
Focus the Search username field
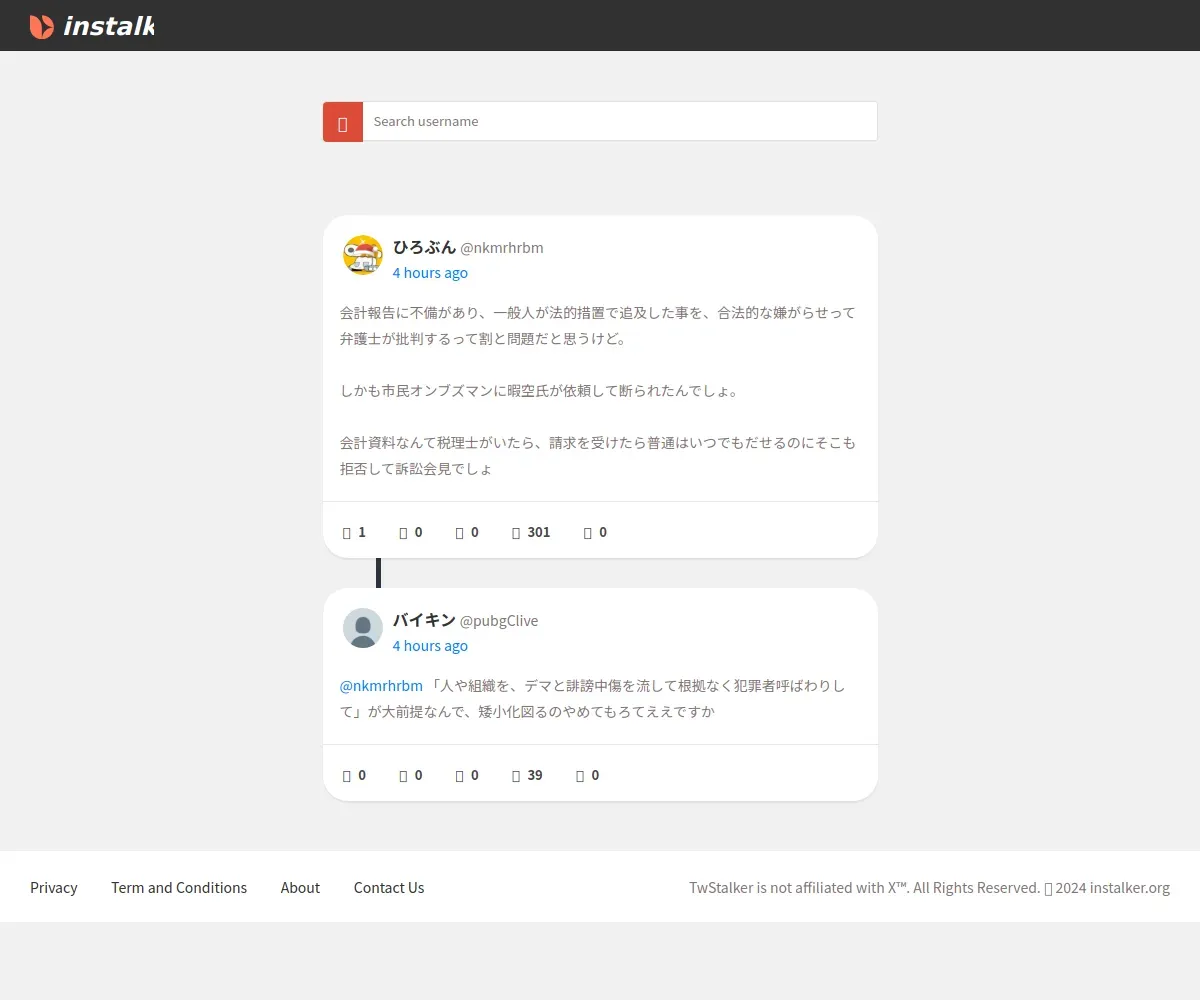point(620,122)
